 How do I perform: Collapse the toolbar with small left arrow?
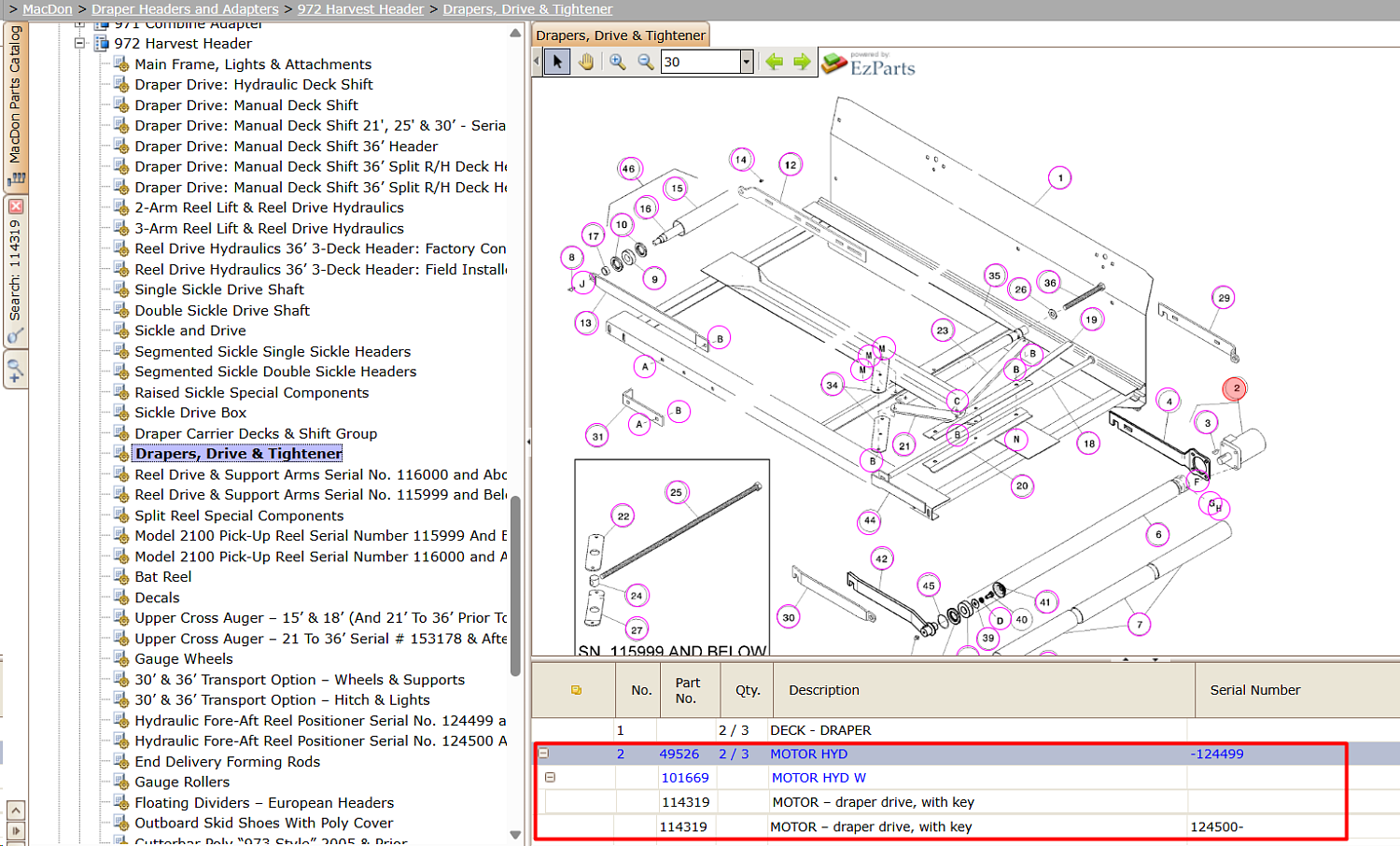tap(537, 62)
